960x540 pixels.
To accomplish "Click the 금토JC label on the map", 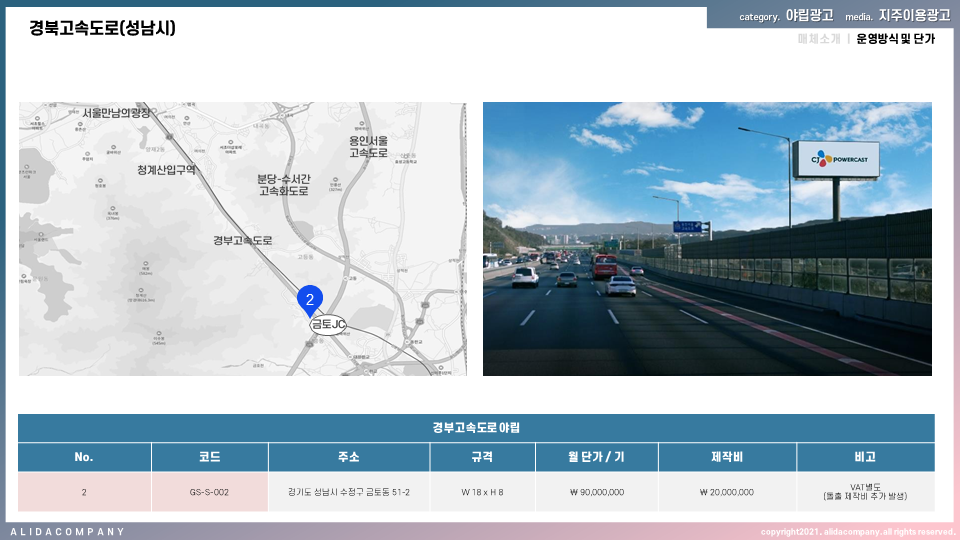I will (328, 324).
